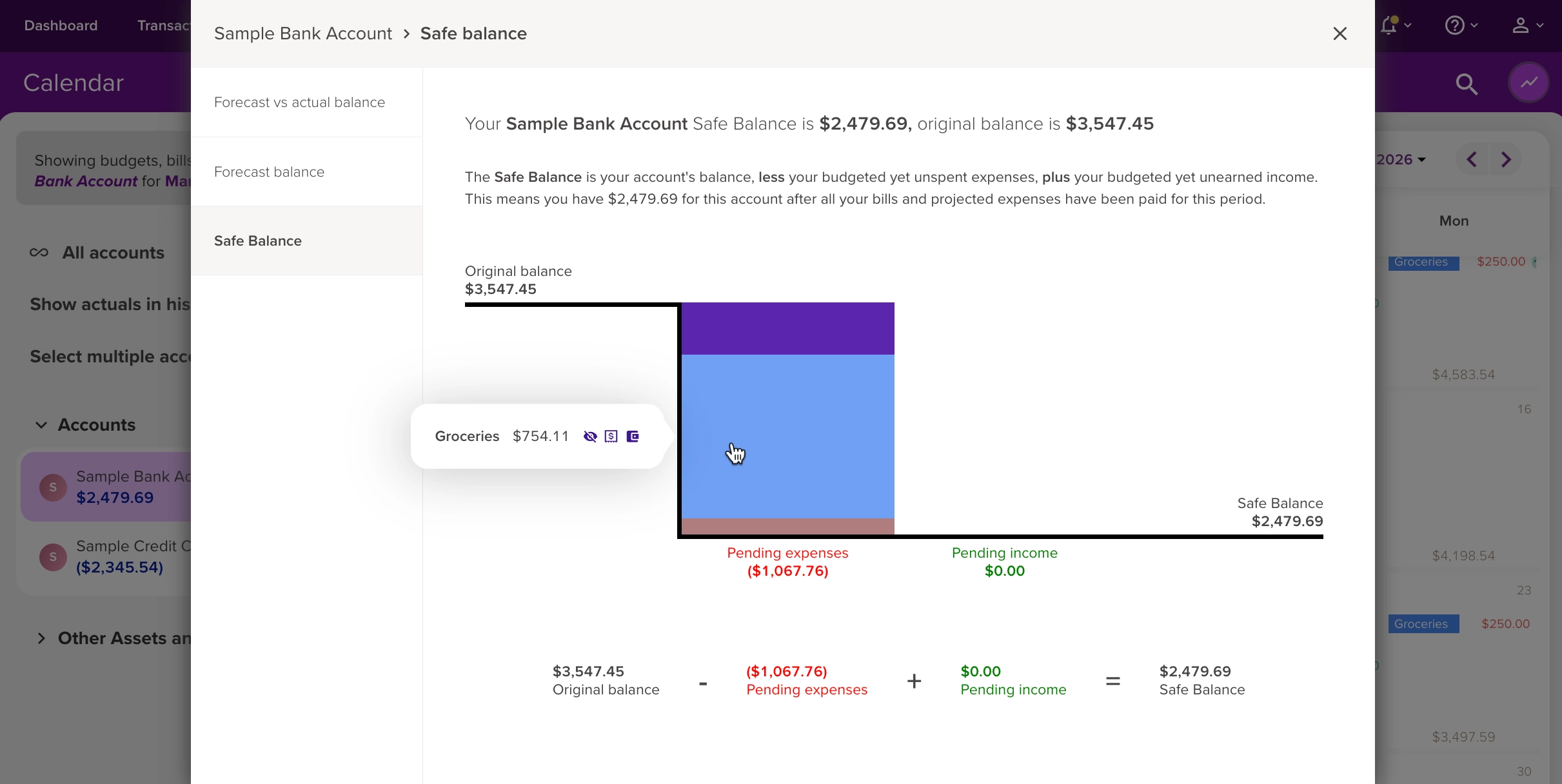Go to next calendar month arrow
Image resolution: width=1562 pixels, height=784 pixels.
1506,159
